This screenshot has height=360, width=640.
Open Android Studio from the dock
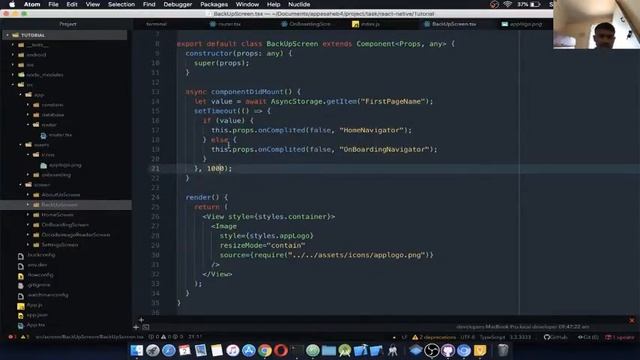tap(345, 350)
